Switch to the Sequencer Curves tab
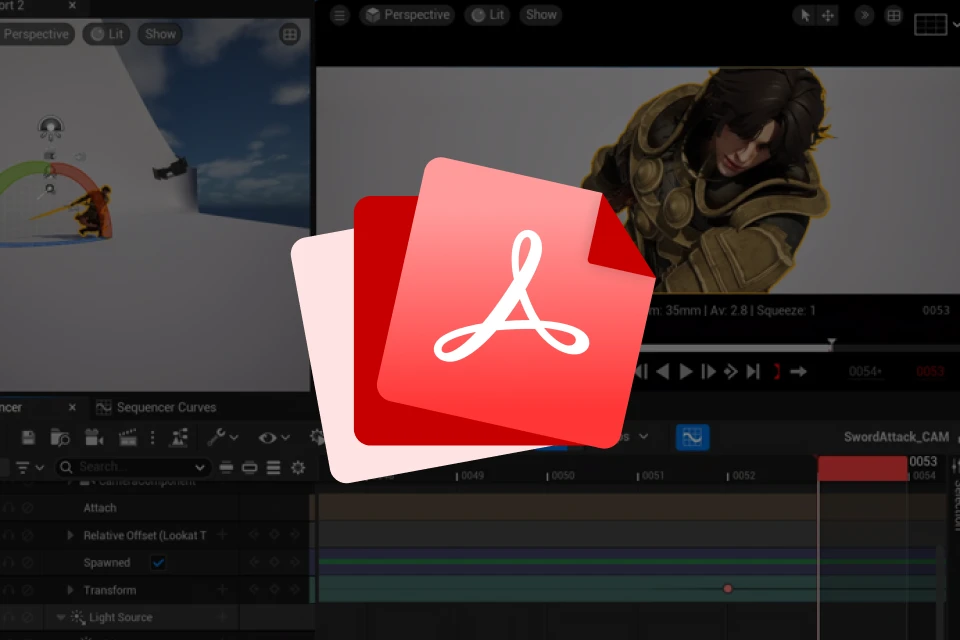The height and width of the screenshot is (640, 960). point(156,407)
